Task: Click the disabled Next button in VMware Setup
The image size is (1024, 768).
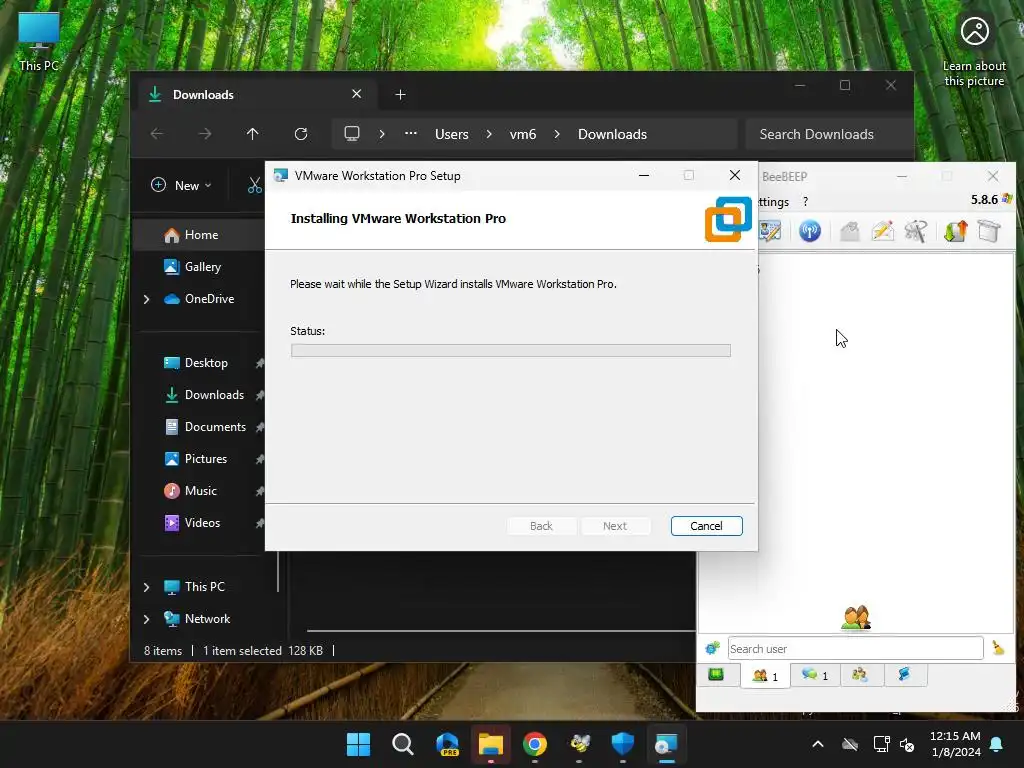Action: coord(615,526)
